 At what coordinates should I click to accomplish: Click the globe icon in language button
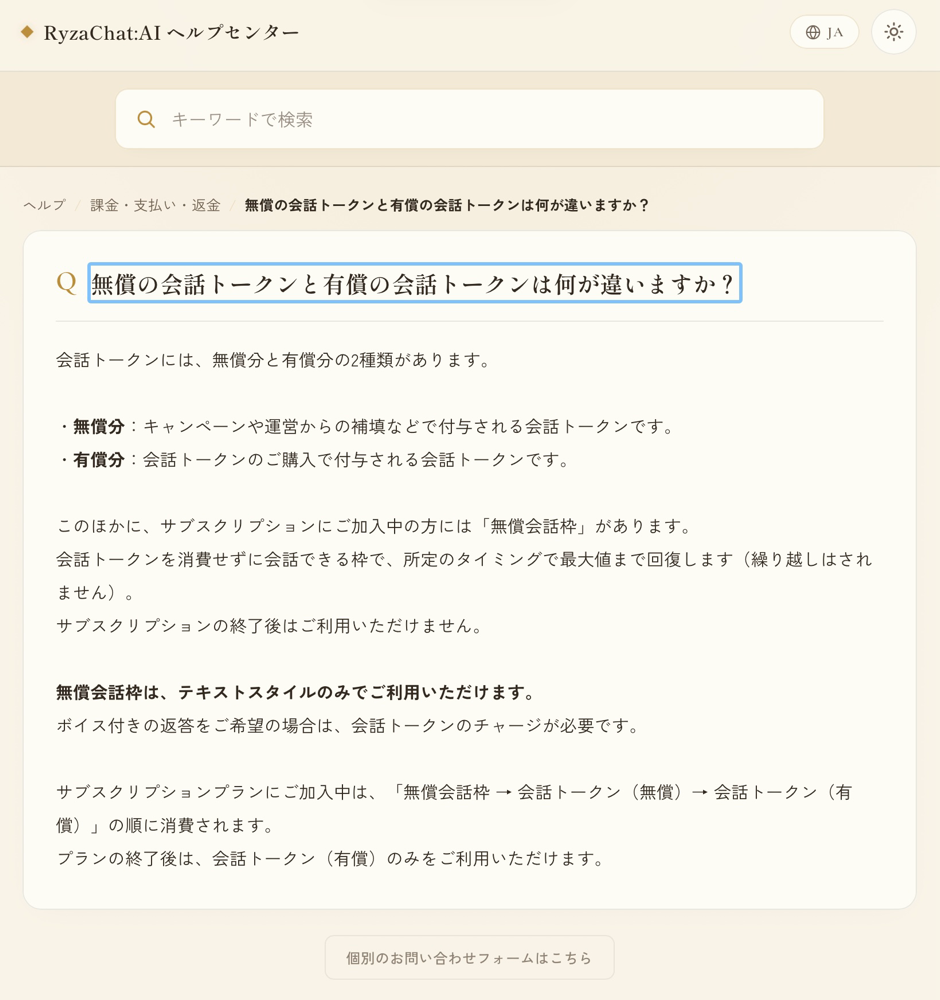(x=812, y=33)
